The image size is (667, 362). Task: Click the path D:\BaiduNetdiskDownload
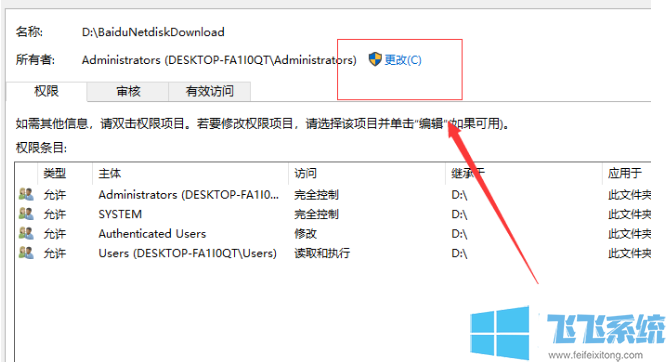click(x=153, y=32)
